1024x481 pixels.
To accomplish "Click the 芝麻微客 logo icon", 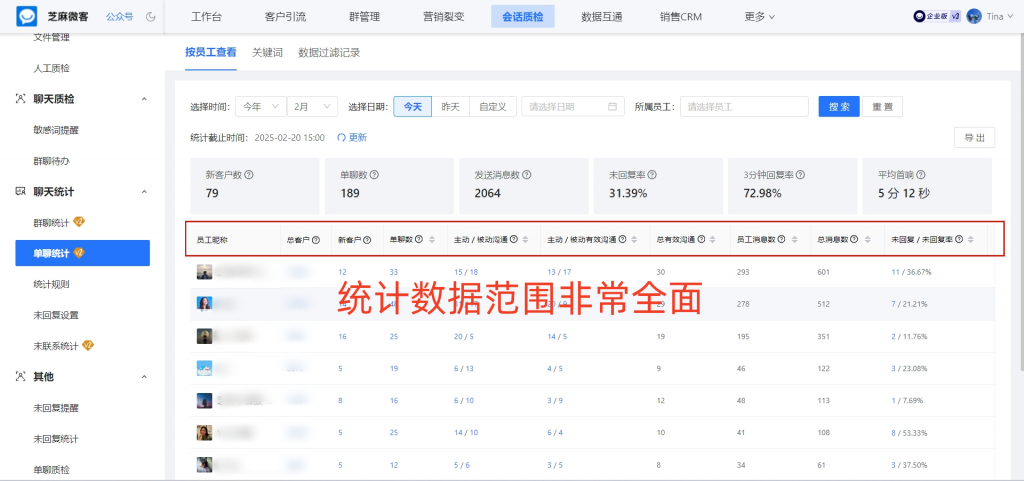I will coord(26,16).
